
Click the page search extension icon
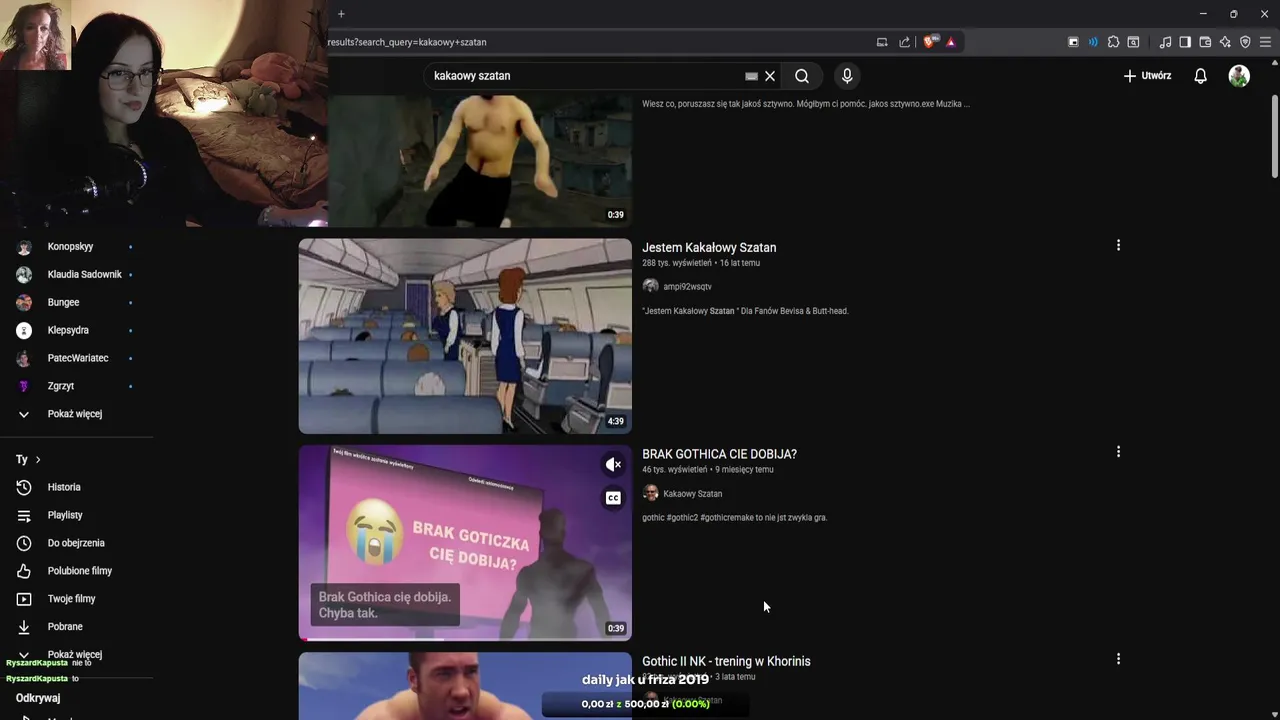pyautogui.click(x=1133, y=42)
